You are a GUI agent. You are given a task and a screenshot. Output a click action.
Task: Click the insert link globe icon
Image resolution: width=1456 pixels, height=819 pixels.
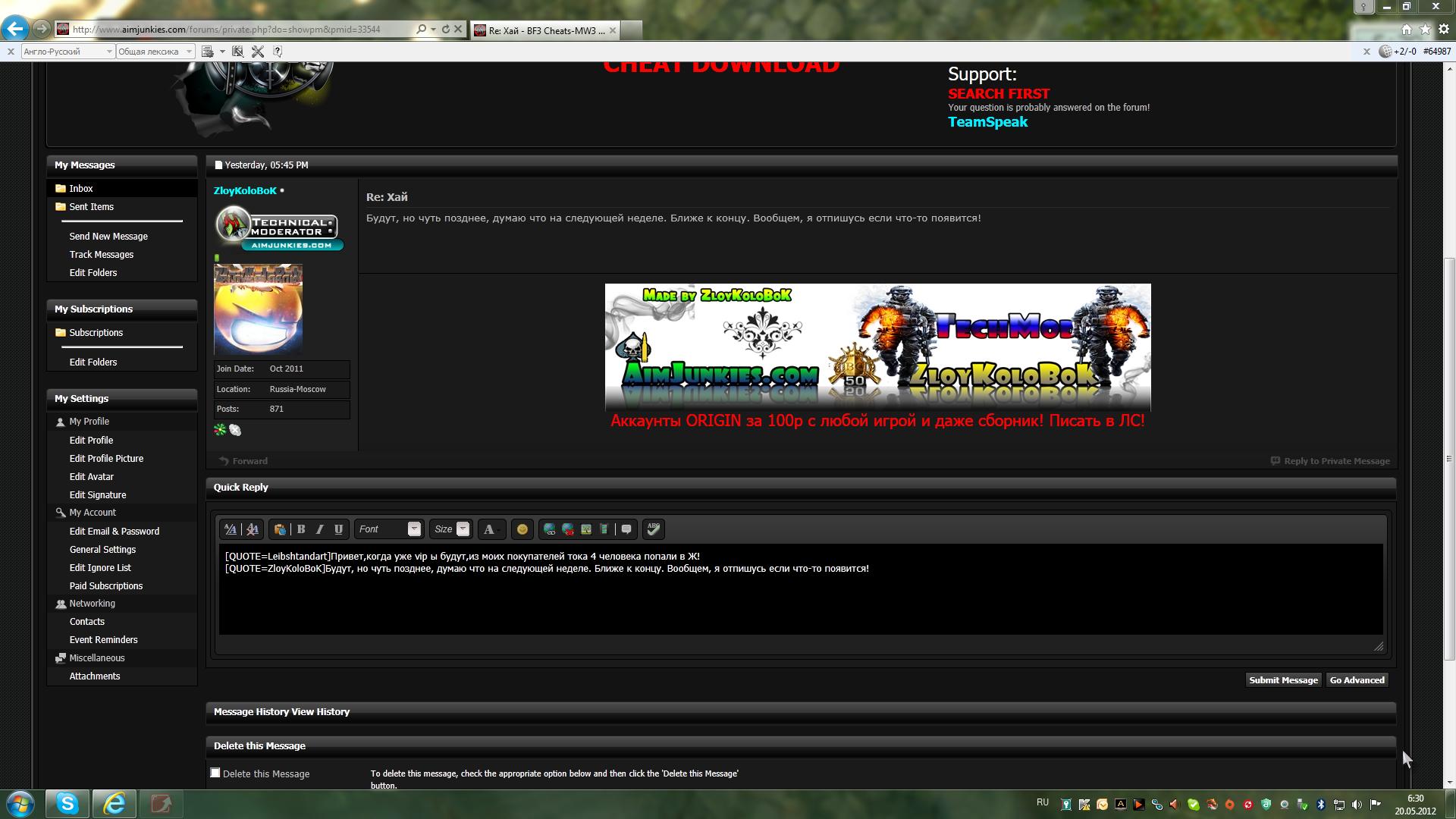coord(549,529)
